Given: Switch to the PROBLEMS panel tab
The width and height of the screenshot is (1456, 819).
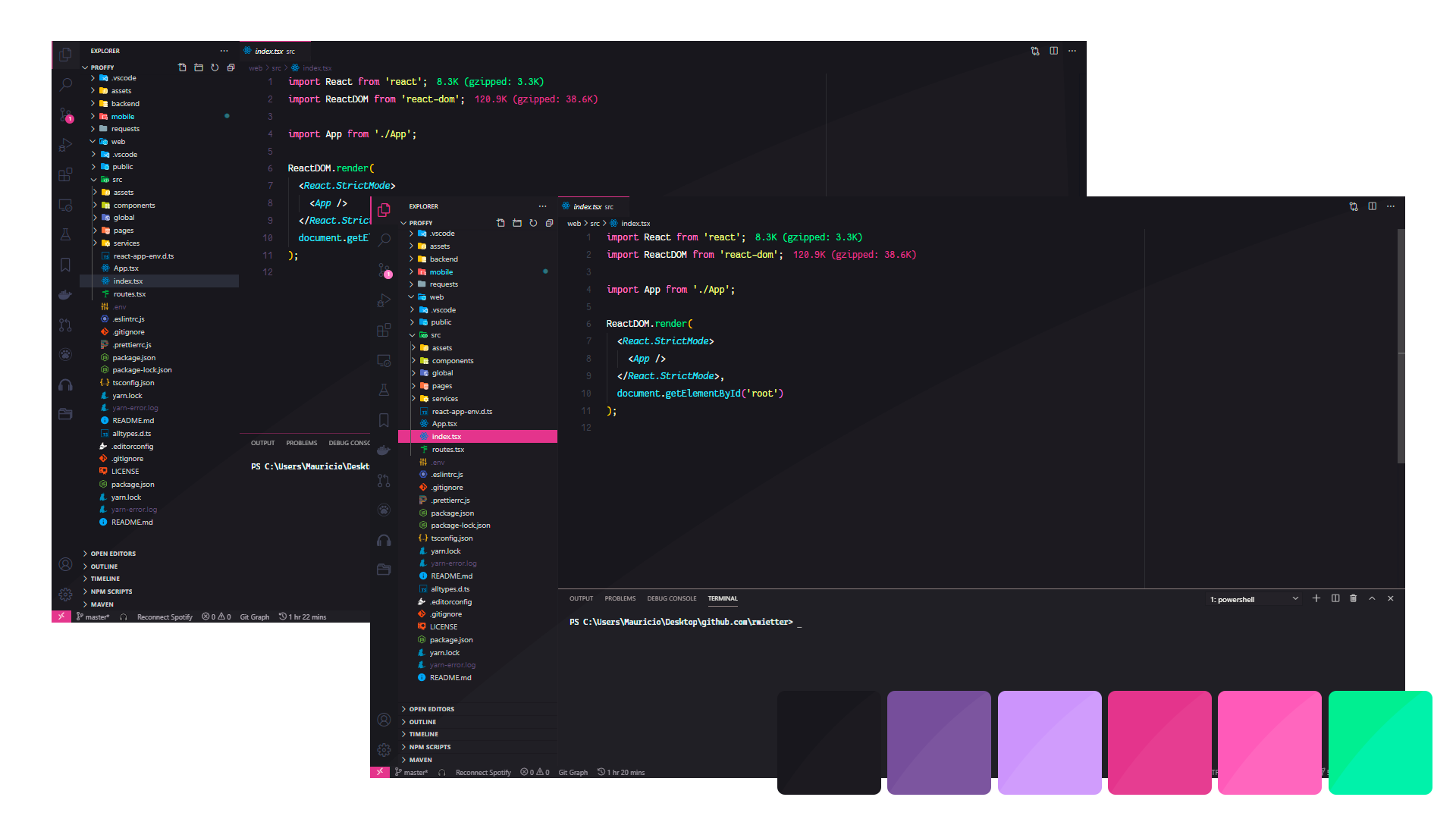Looking at the screenshot, I should click(x=620, y=598).
